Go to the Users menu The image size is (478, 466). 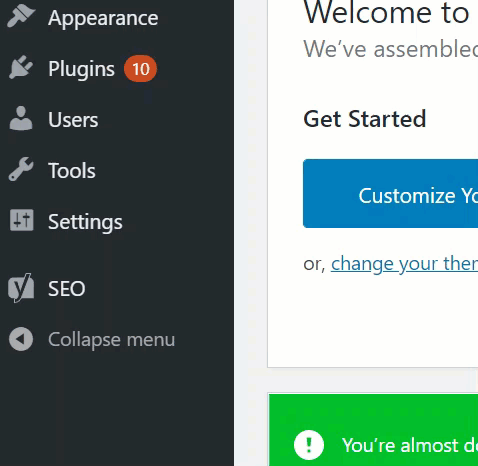73,120
